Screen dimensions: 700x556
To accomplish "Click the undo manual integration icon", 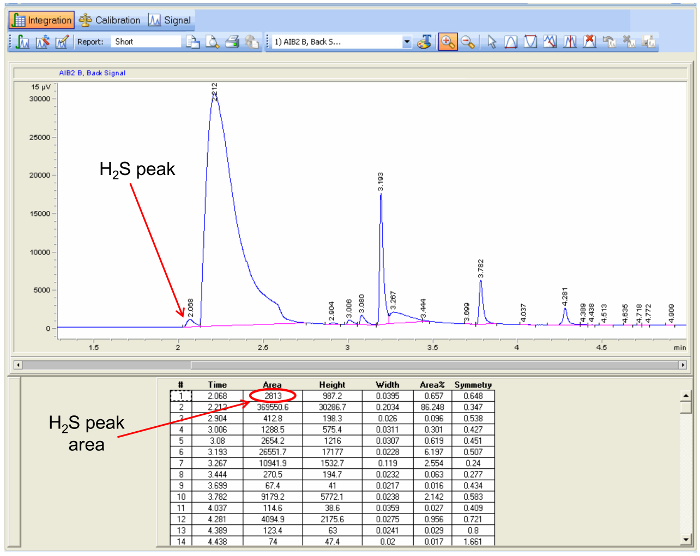I will tap(609, 42).
